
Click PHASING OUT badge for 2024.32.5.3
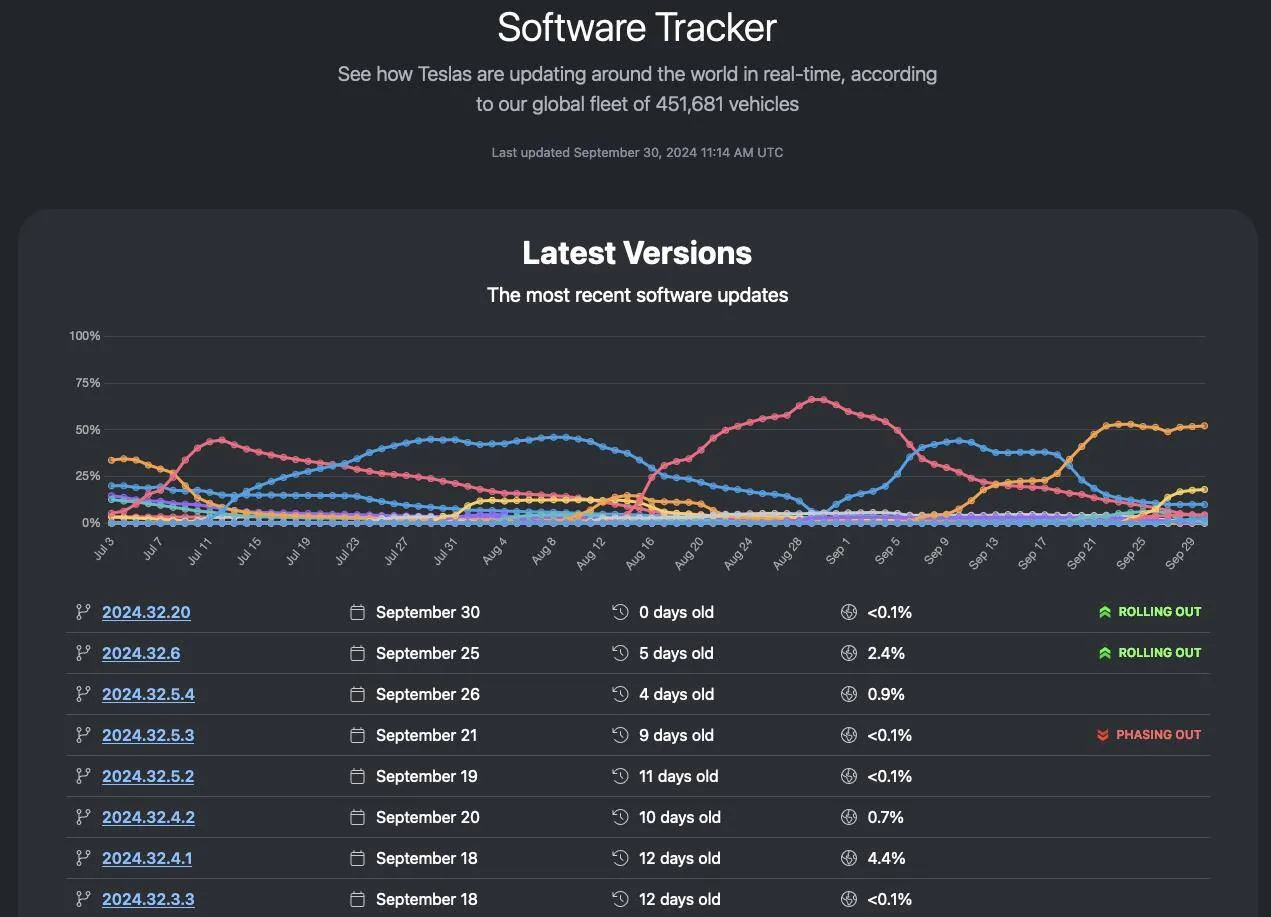point(1149,735)
